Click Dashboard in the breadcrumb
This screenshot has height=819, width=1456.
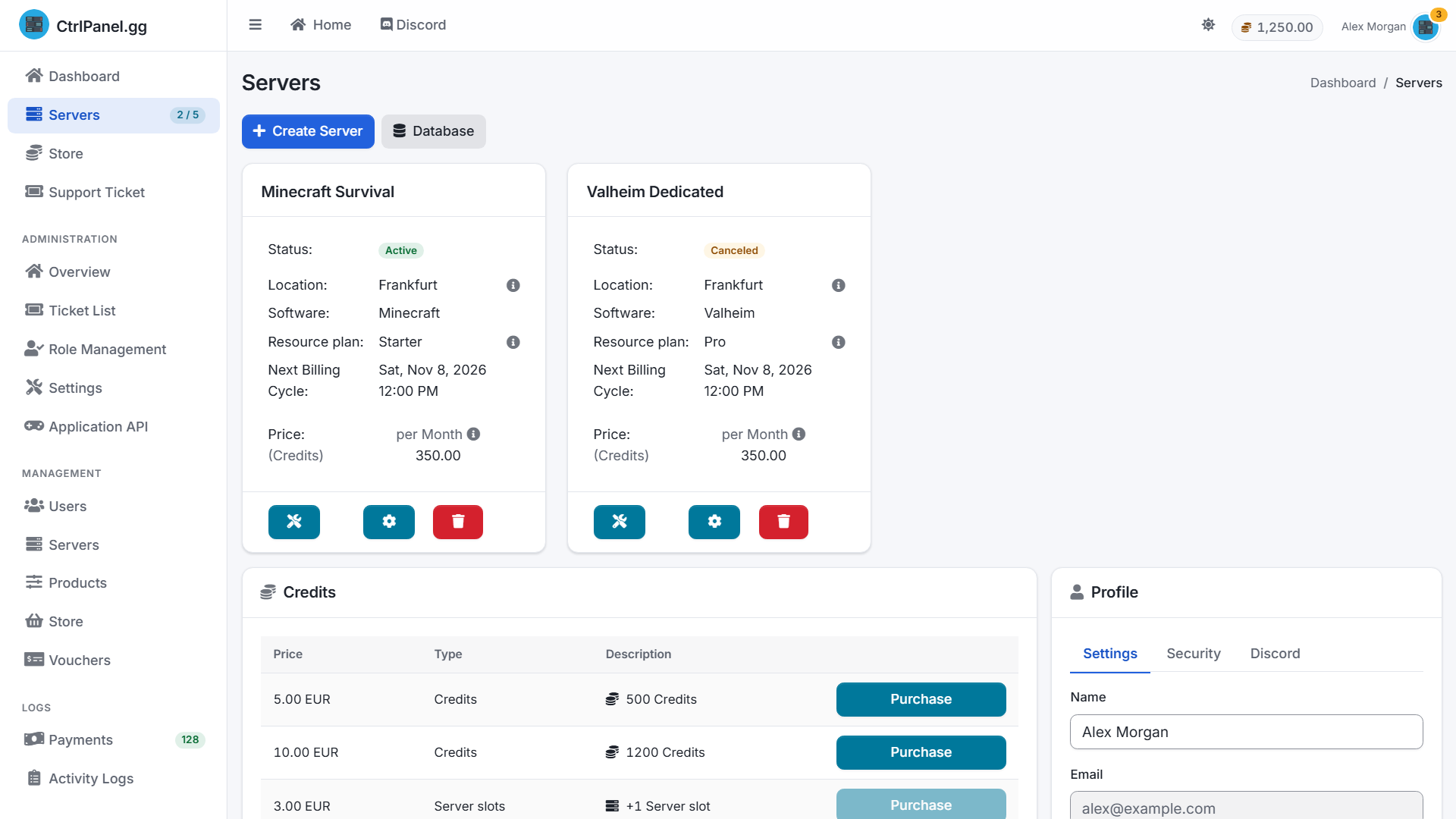(1342, 83)
